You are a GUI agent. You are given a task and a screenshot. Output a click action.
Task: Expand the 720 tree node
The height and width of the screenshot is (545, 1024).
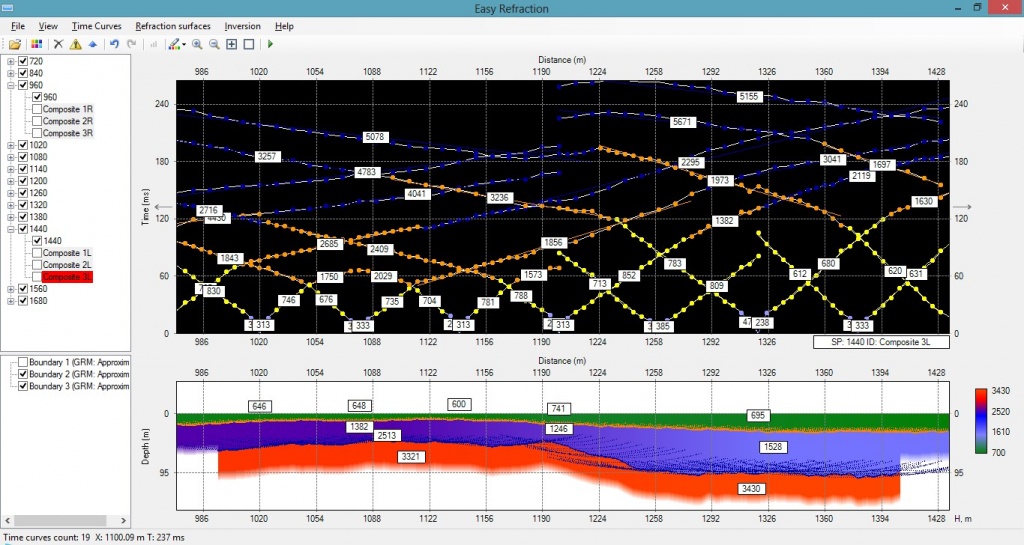coord(11,61)
